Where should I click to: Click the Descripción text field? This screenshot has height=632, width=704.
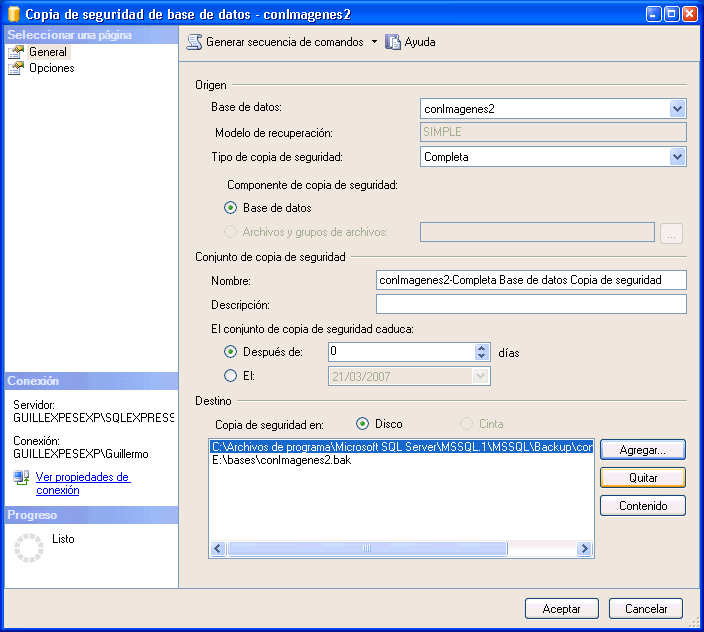[531, 304]
